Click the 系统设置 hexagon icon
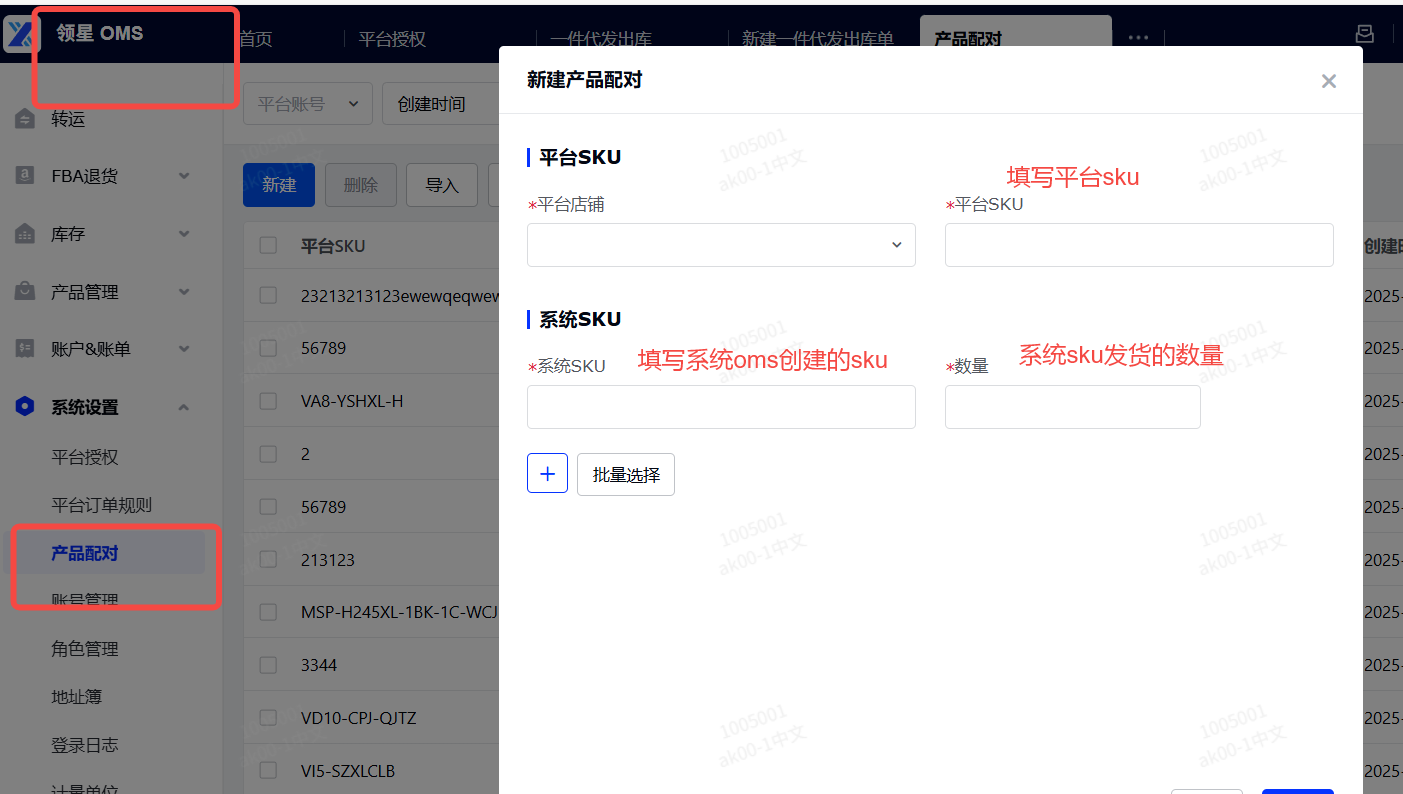This screenshot has height=794, width=1403. pyautogui.click(x=25, y=407)
